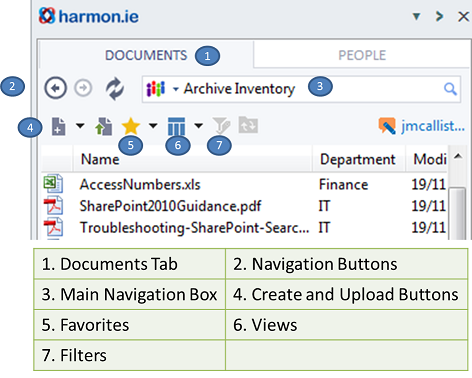This screenshot has height=378, width=472.
Task: Select the DOCUMENTS tab
Action: [x=146, y=55]
